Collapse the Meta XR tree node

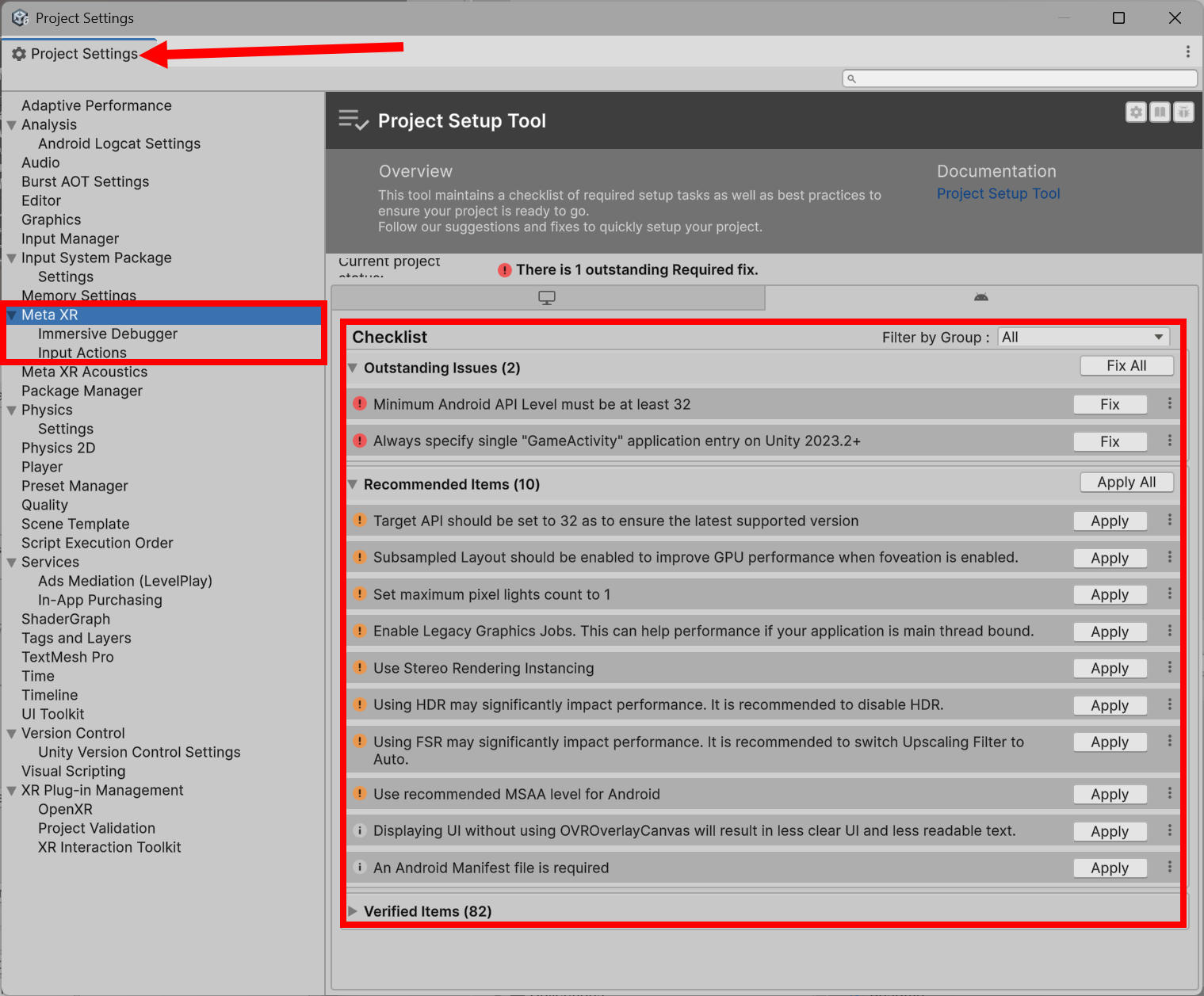[12, 315]
